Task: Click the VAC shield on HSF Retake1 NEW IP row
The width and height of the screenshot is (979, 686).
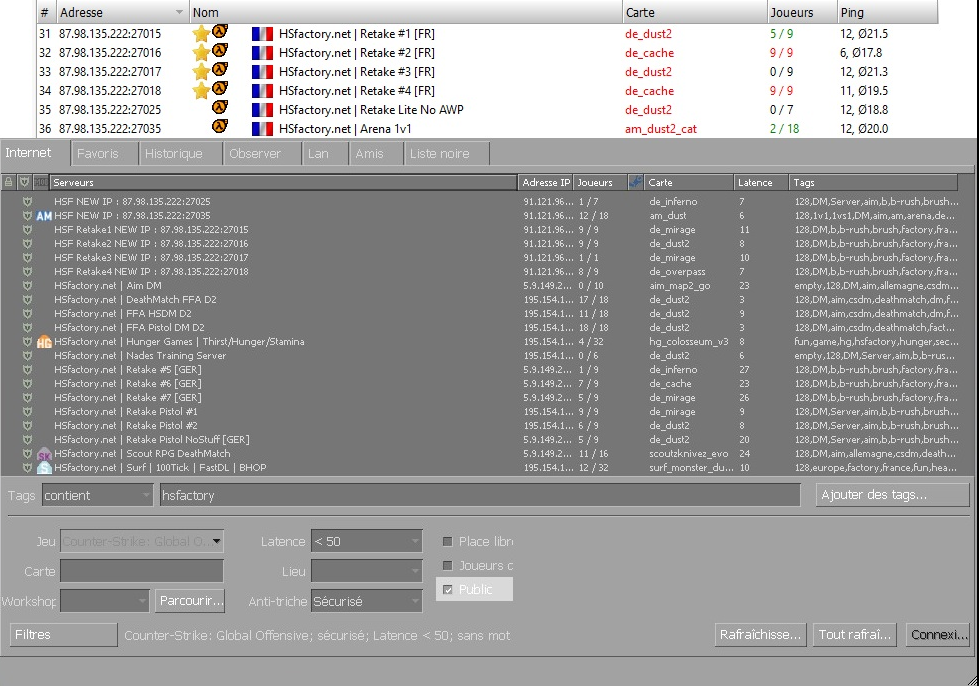Action: 27,230
